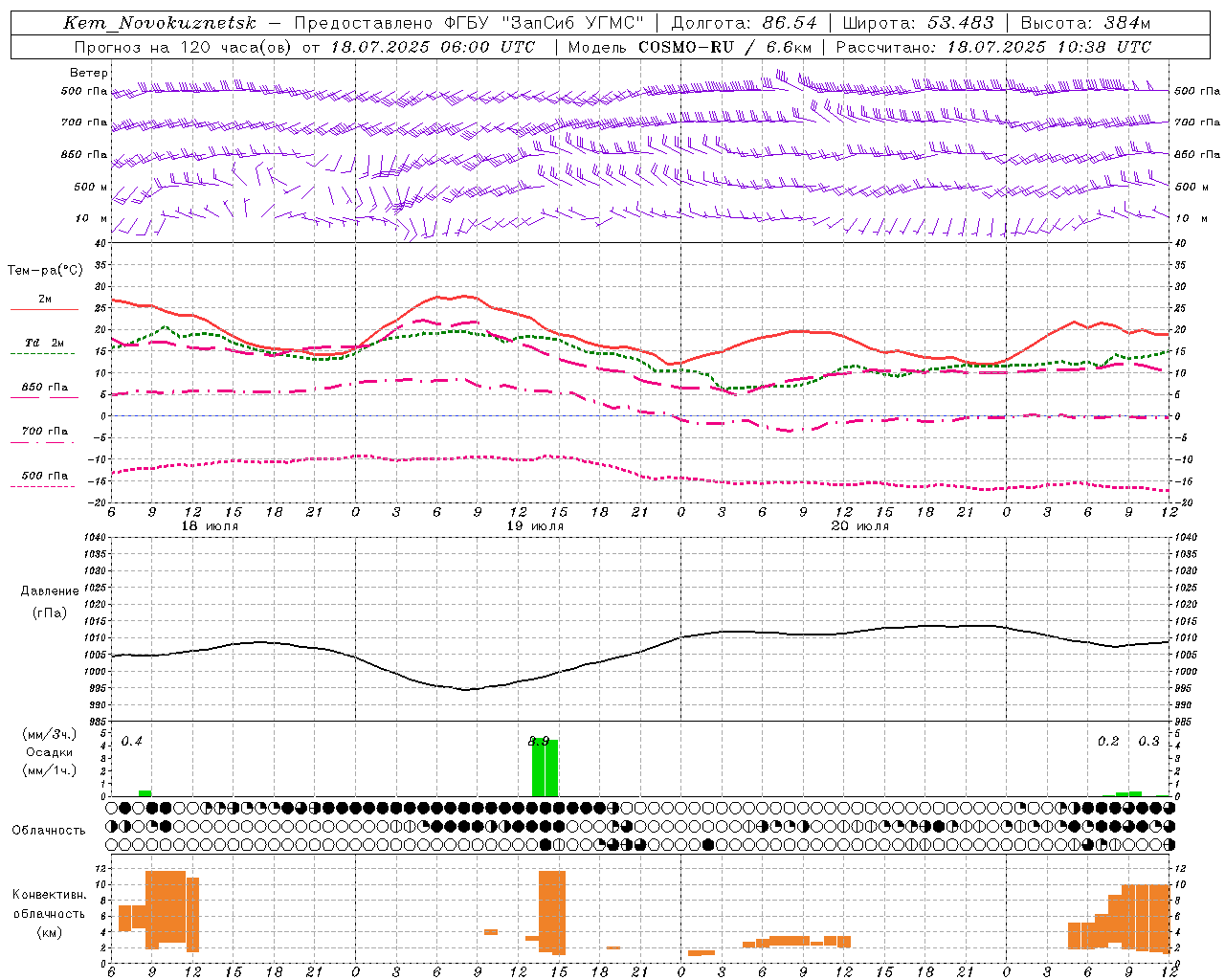Screen dimensions: 1225x980
Task: Click the (мм/1ч.) units label
Action: (x=49, y=770)
